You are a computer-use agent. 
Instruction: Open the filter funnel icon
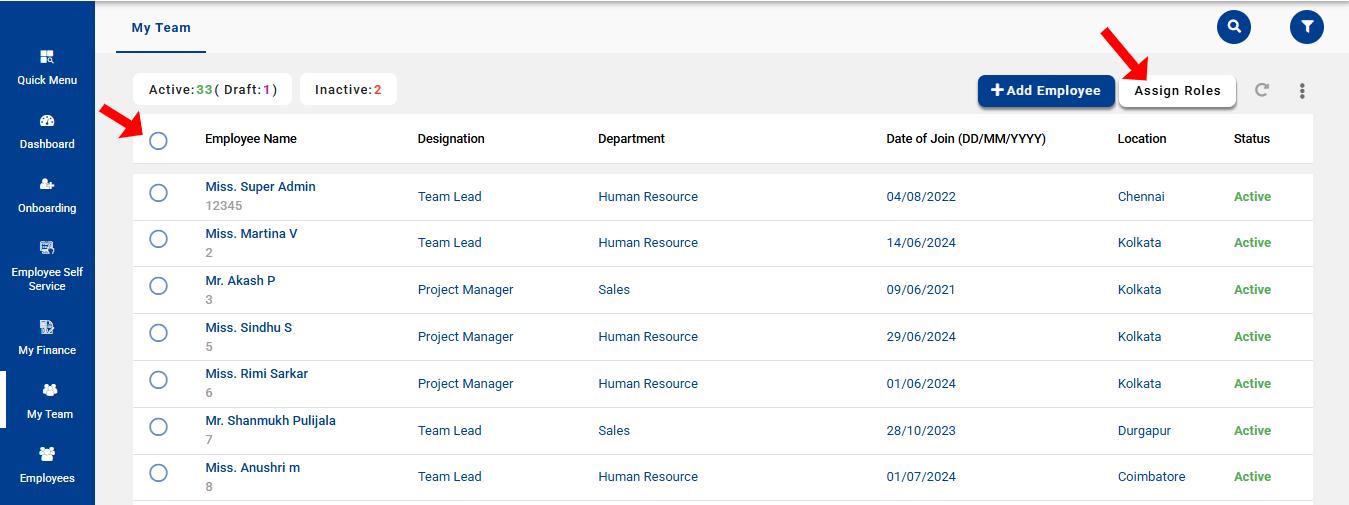coord(1306,27)
